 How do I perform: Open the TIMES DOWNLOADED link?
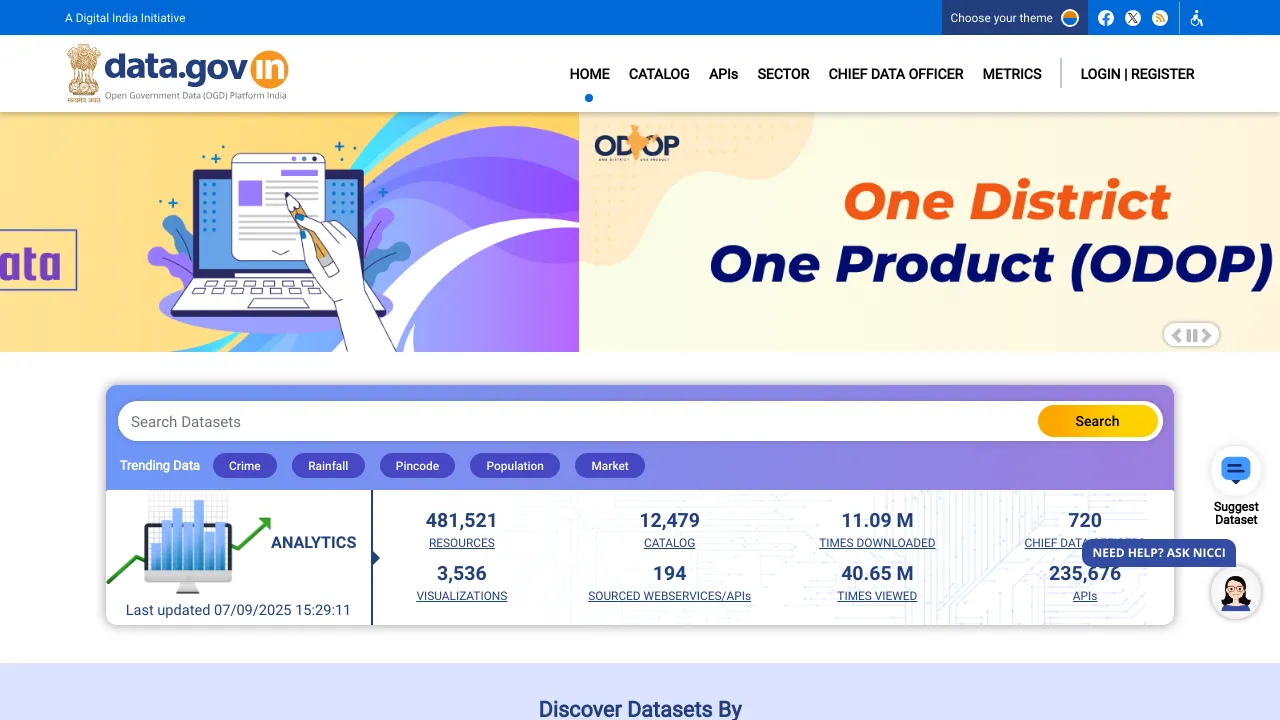877,543
